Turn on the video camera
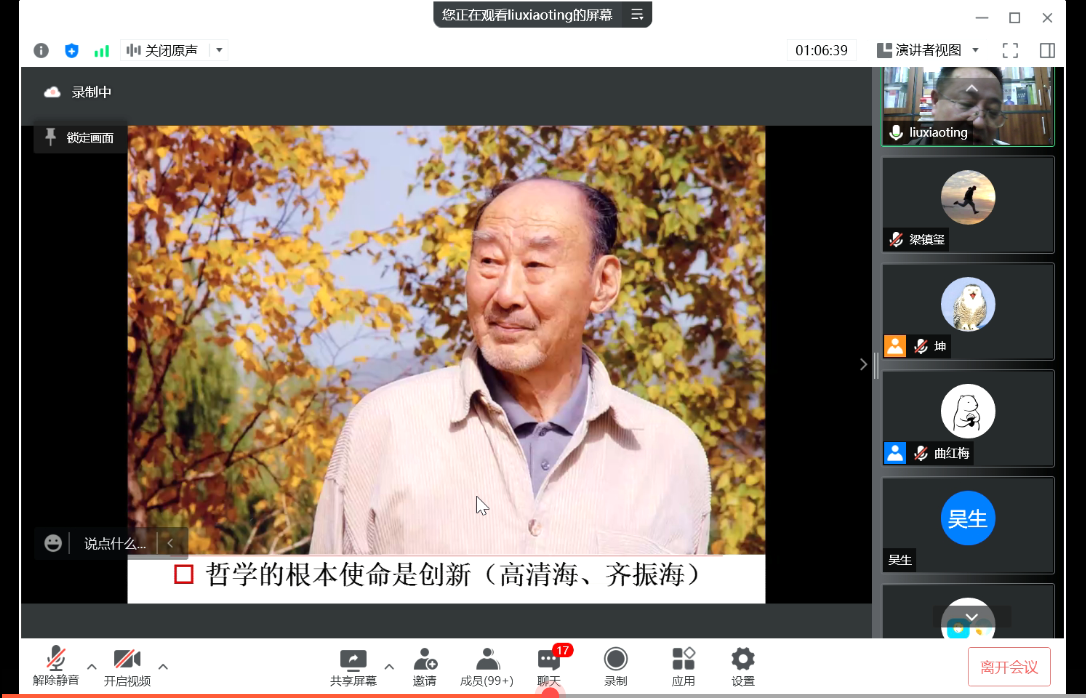Screen dimensions: 1086x698 (x=127, y=667)
